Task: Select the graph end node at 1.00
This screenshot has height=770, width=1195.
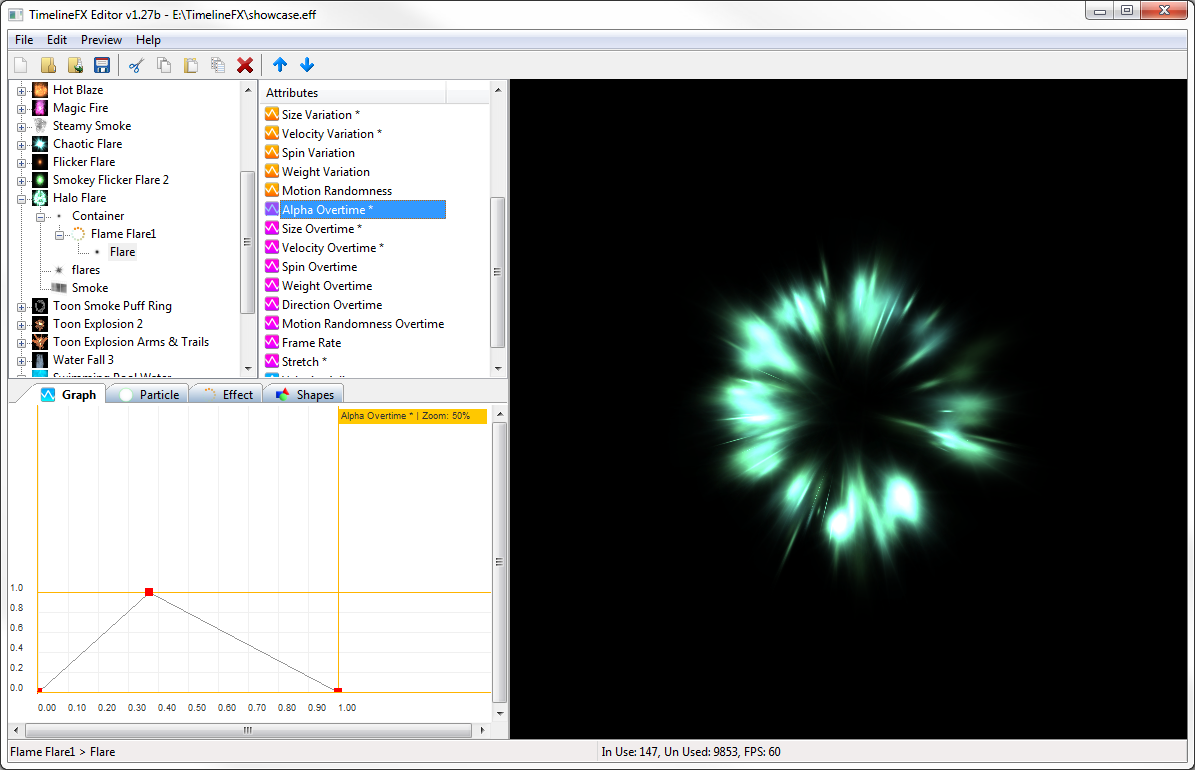Action: click(338, 691)
